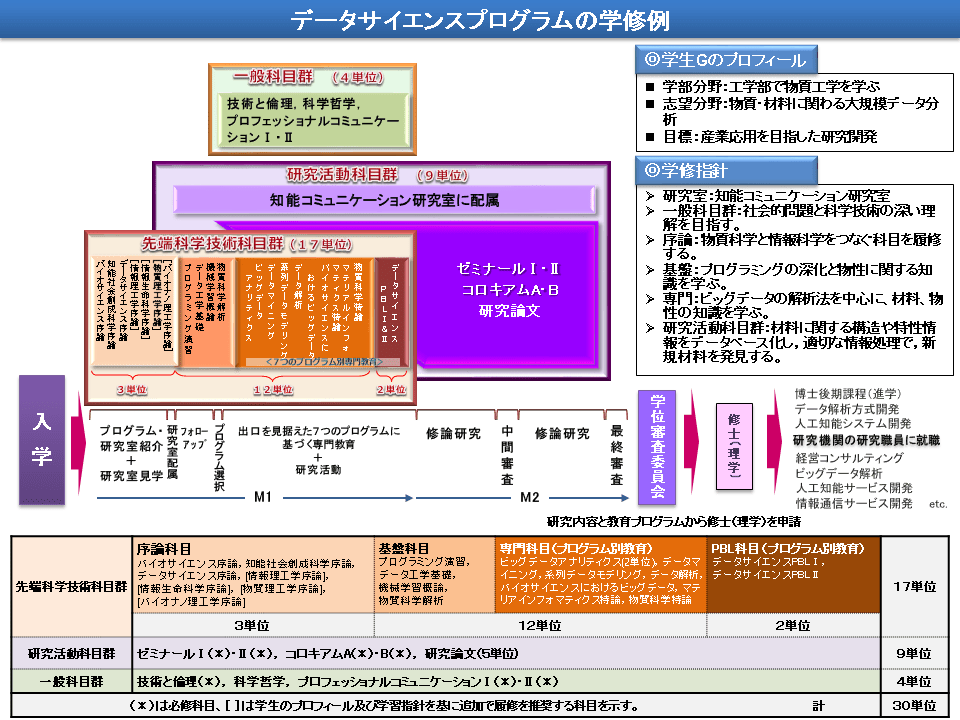Viewport: 960px width, 720px height.
Task: Select the 研究活動科目群 (9単位) heading
Action: point(377,175)
